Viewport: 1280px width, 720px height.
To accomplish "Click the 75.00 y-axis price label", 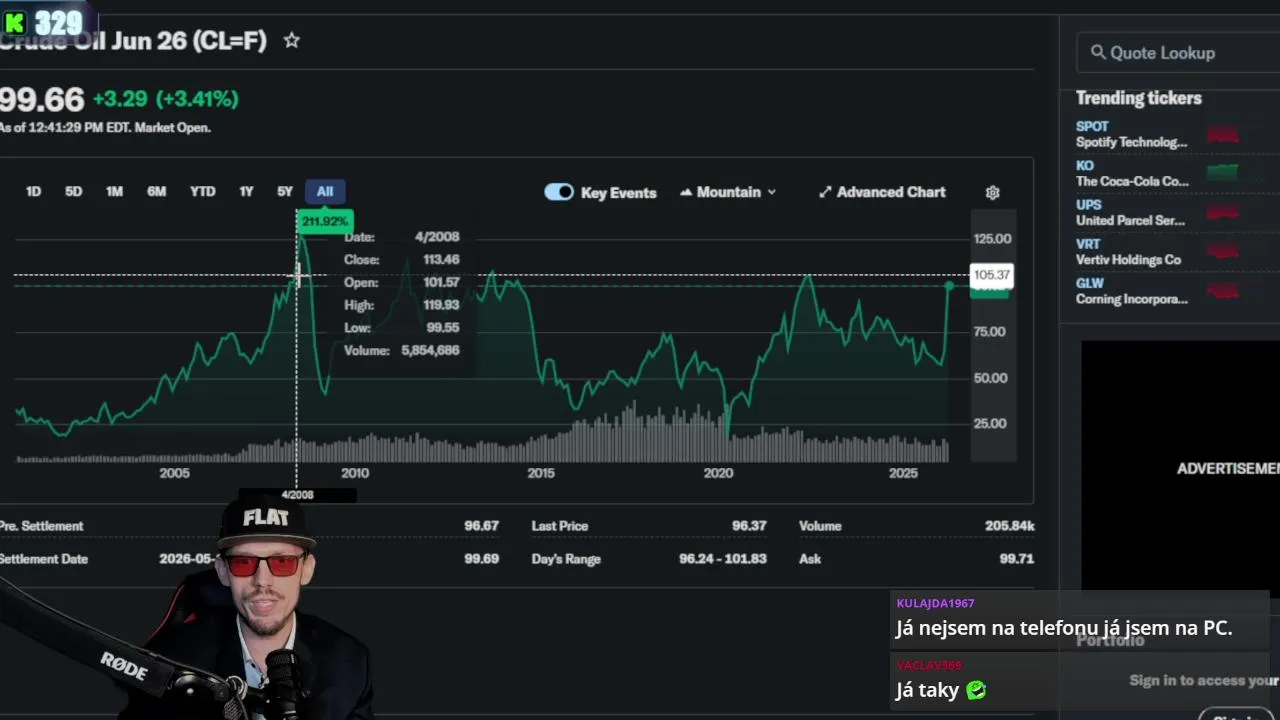I will (989, 331).
